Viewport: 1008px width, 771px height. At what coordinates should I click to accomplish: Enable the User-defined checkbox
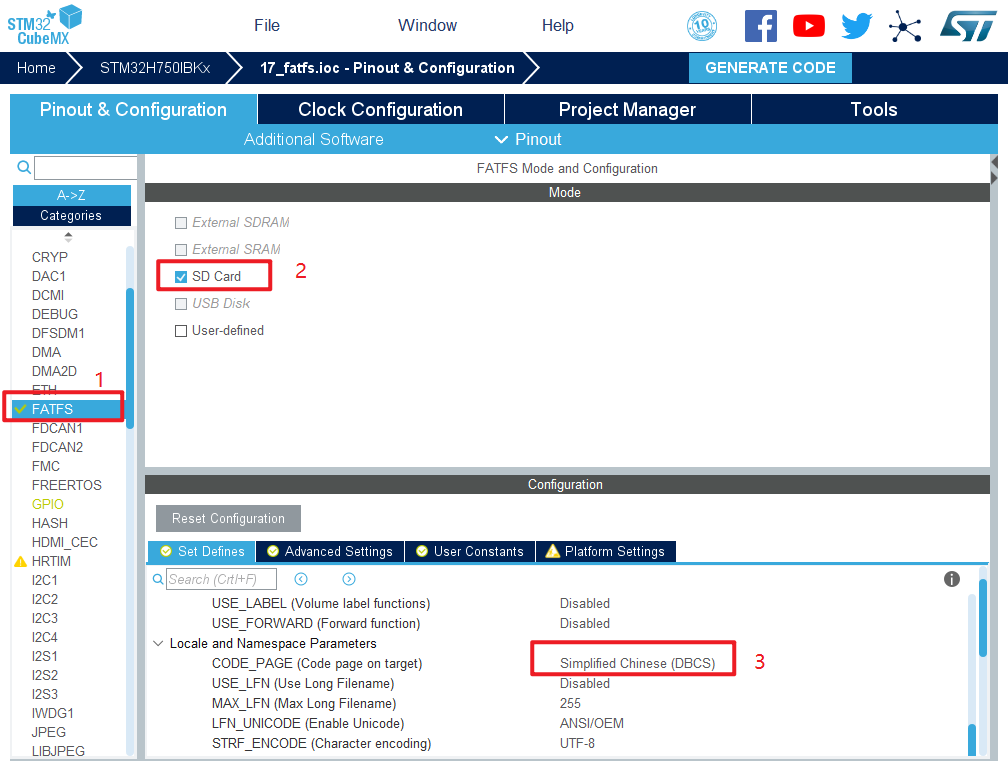pos(181,331)
